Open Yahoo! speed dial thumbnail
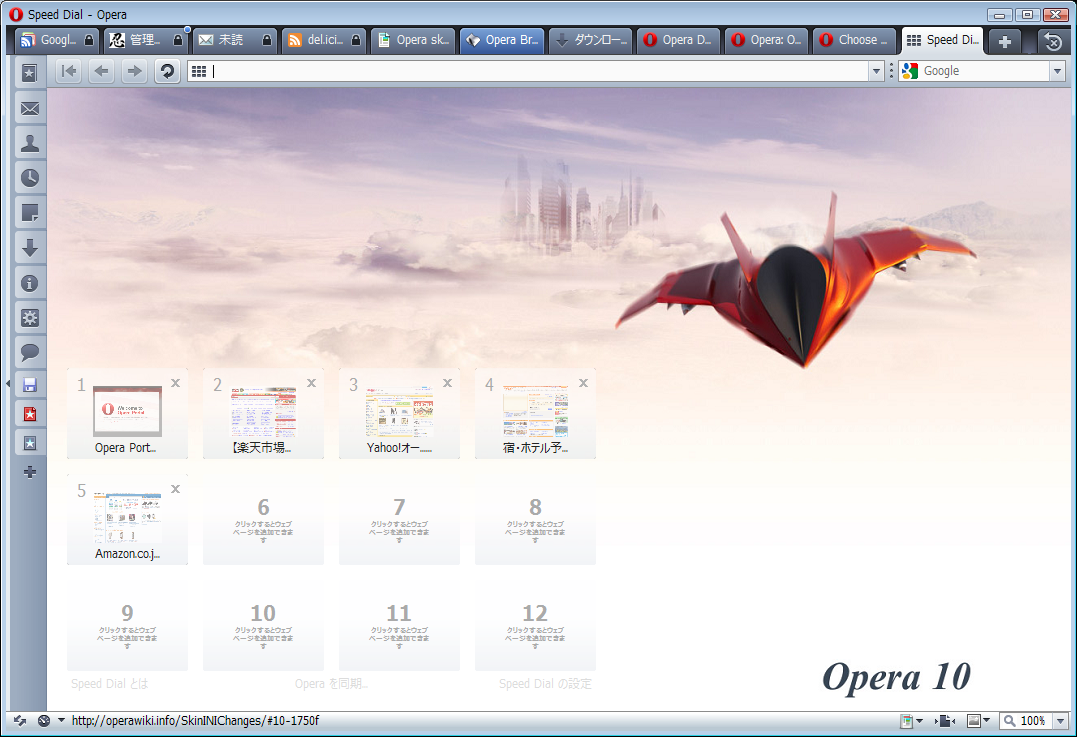This screenshot has width=1077, height=737. click(399, 411)
